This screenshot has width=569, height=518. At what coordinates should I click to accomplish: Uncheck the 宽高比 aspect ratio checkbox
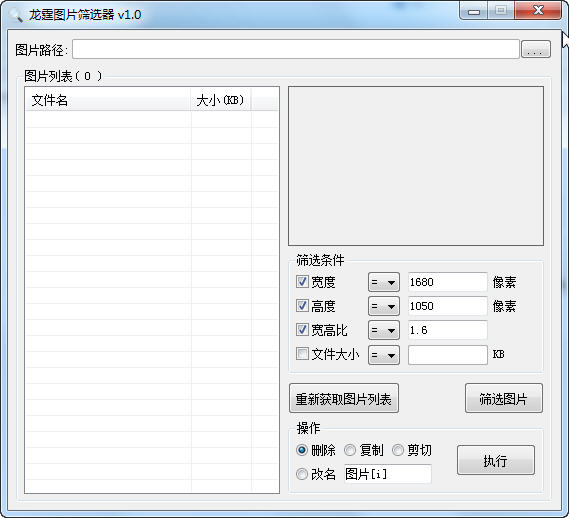click(302, 330)
